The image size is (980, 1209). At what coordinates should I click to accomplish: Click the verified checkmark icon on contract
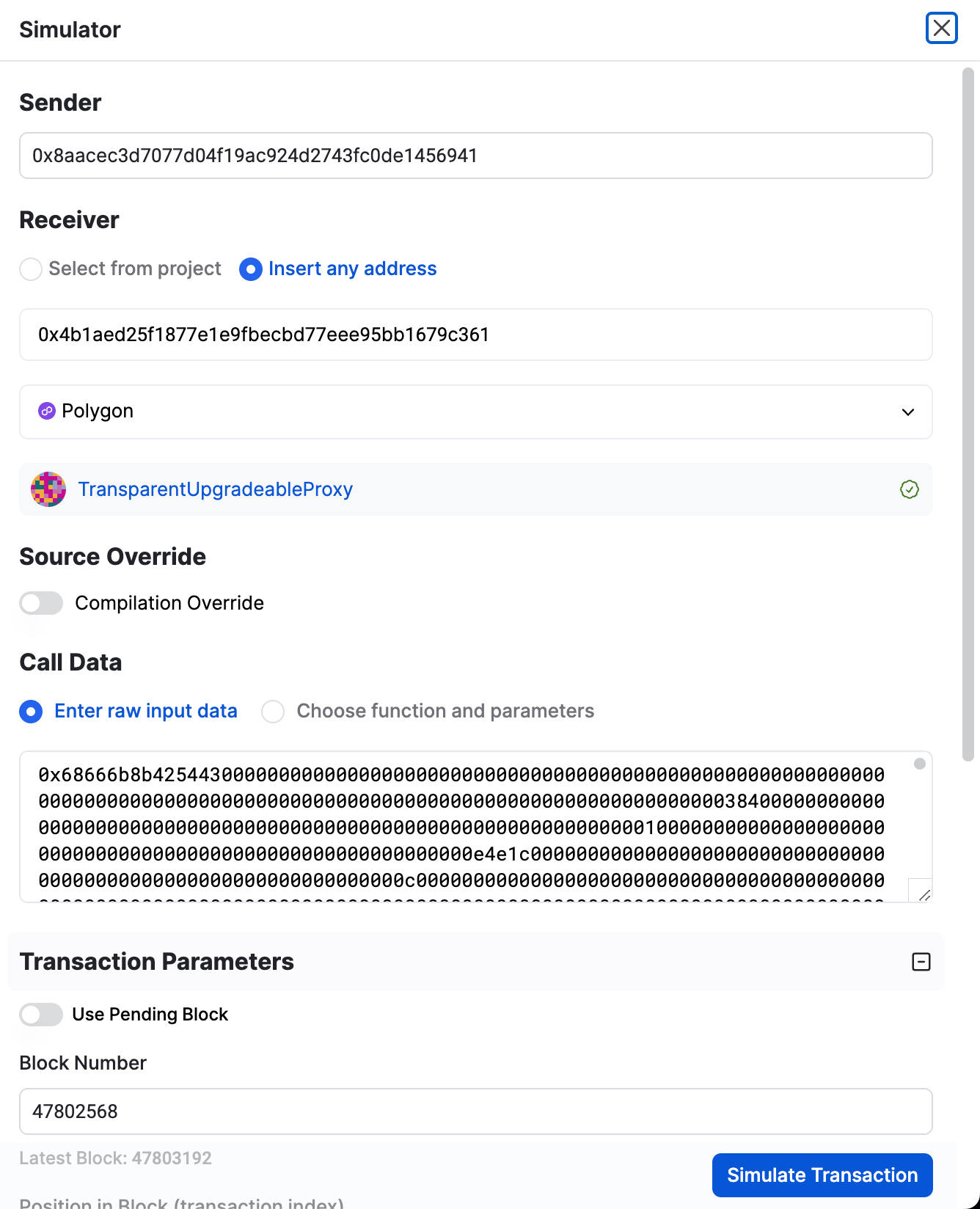(909, 489)
